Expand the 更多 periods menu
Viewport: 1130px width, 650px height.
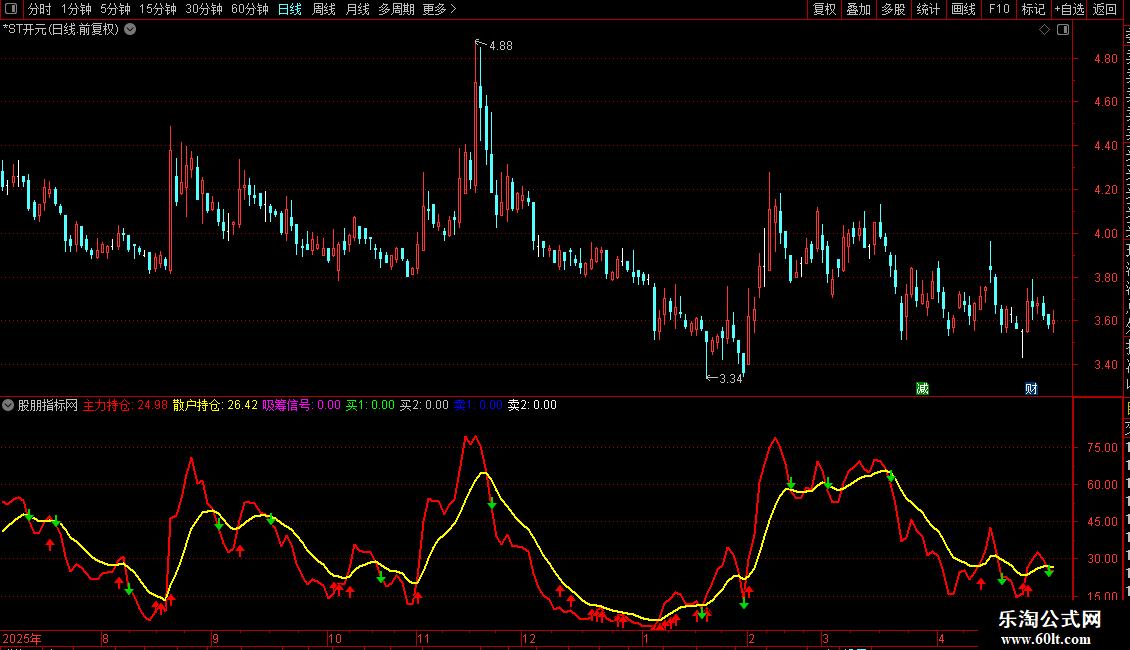440,9
